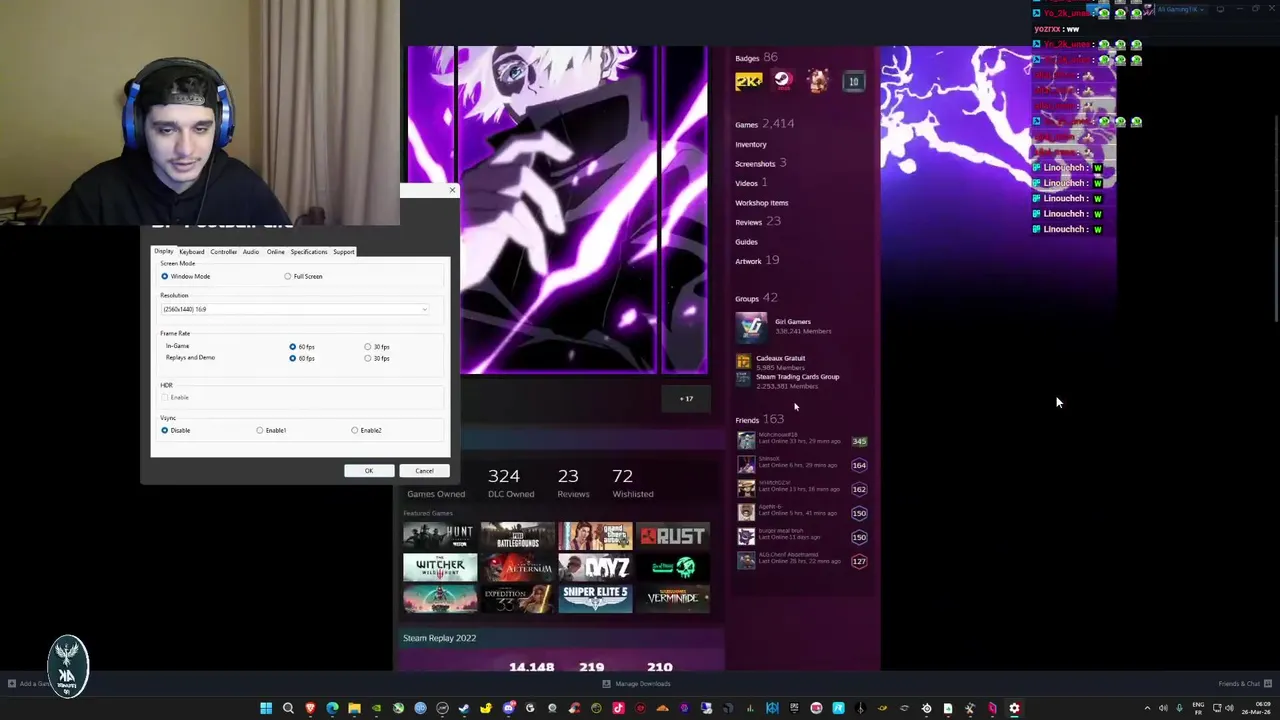1280x720 pixels.
Task: Open the Games 2,414 link
Action: (765, 124)
